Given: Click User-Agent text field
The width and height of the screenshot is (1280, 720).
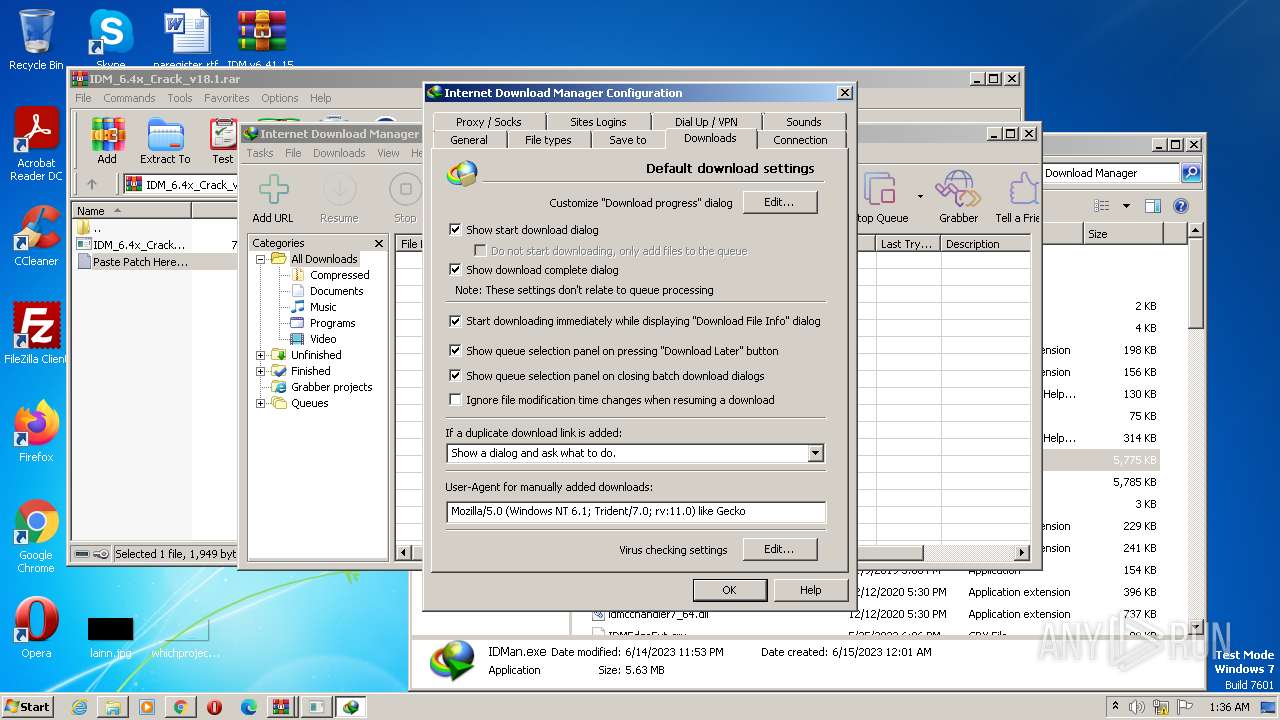Looking at the screenshot, I should (x=636, y=511).
